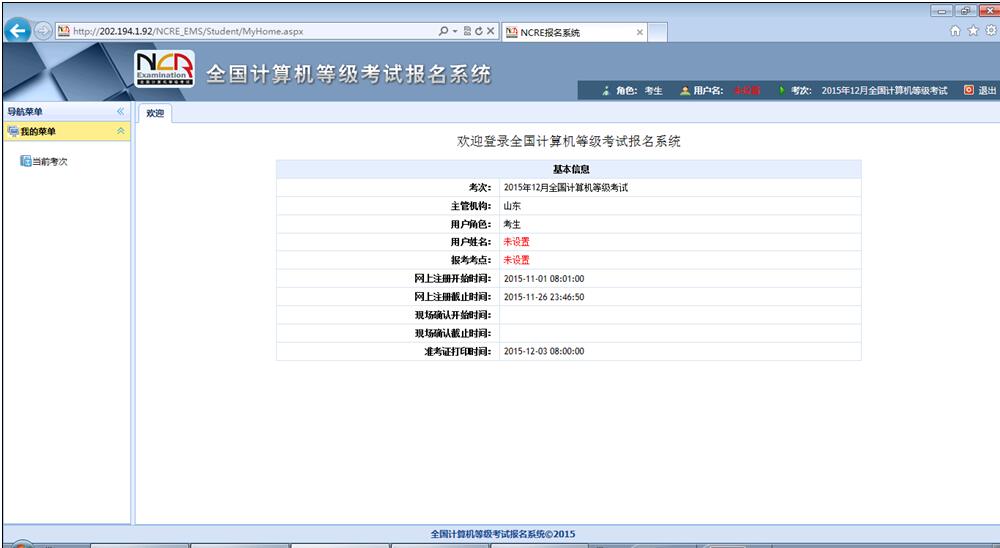Collapse the 我的菜单 section chevron

[x=121, y=131]
